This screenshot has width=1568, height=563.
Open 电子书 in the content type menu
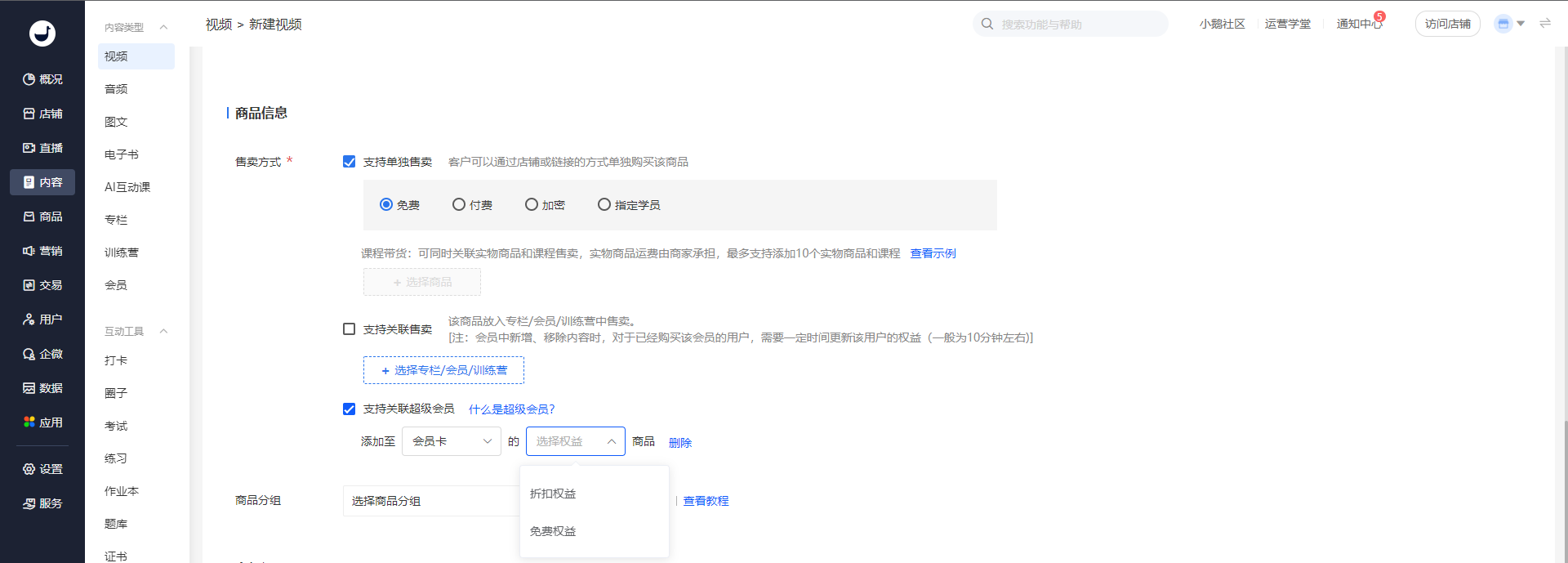tap(122, 154)
